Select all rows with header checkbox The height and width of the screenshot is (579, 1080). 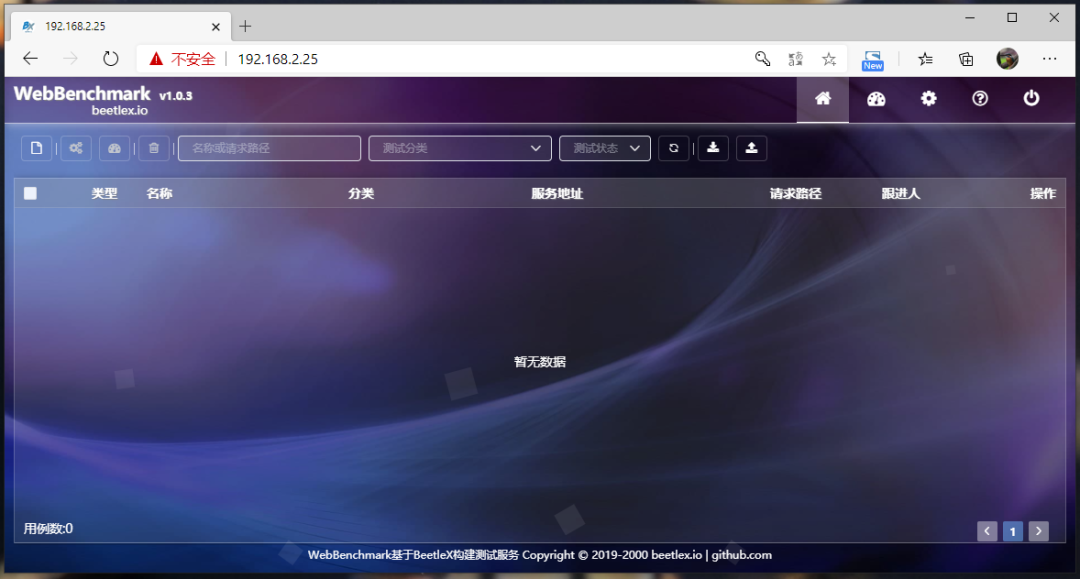pos(30,193)
